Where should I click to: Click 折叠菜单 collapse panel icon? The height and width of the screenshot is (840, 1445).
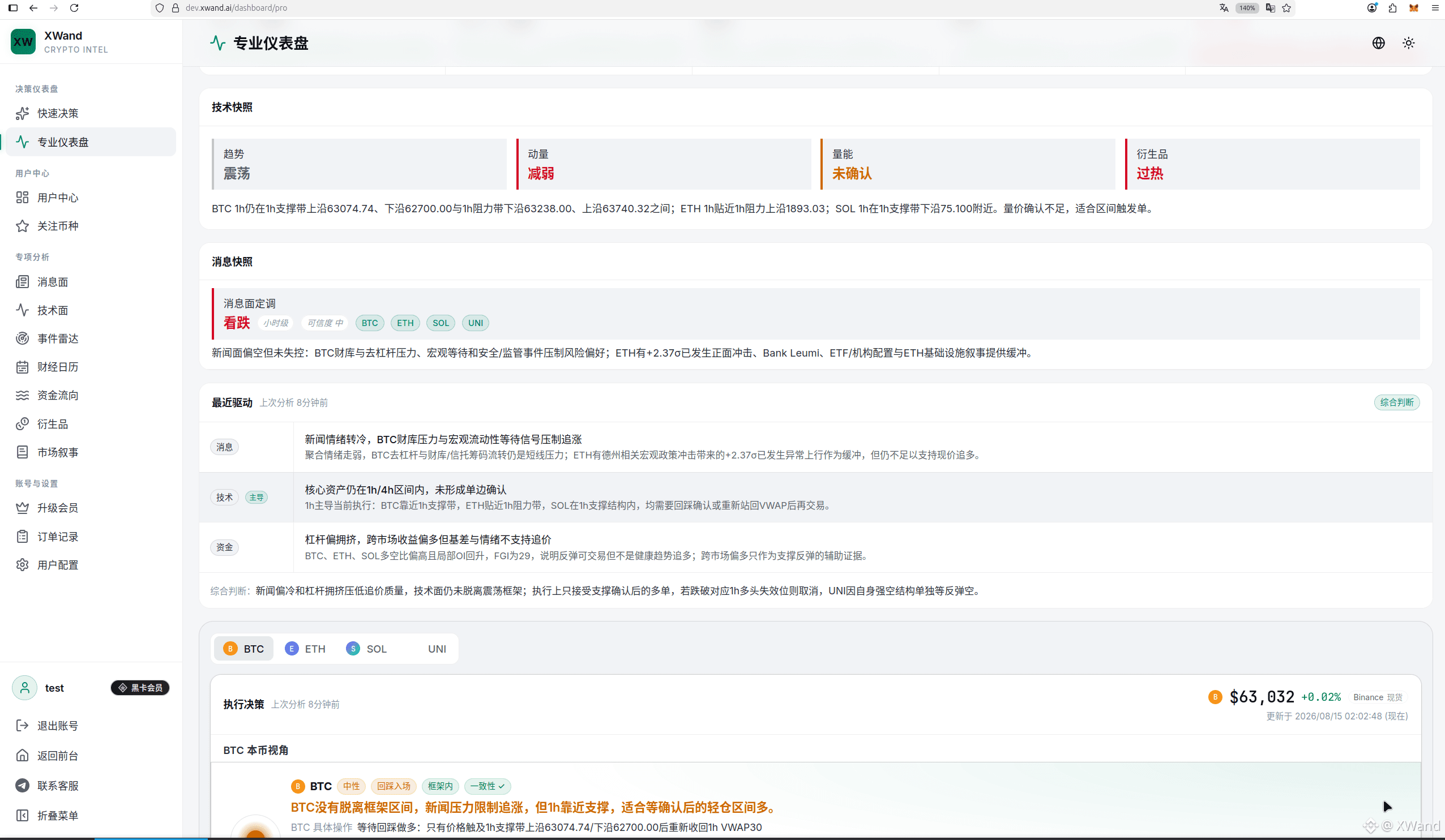[22, 815]
